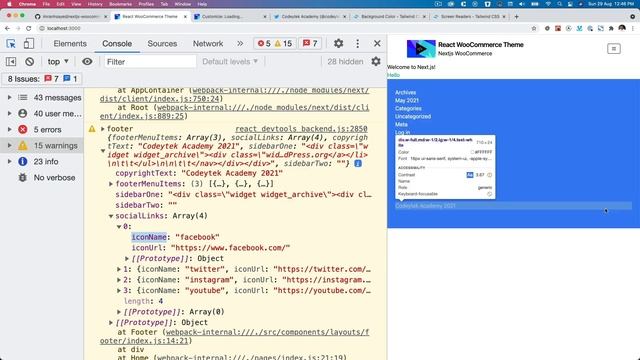Open the react_devtools_backend.js:2850 source link
This screenshot has width=640, height=360.
click(301, 129)
